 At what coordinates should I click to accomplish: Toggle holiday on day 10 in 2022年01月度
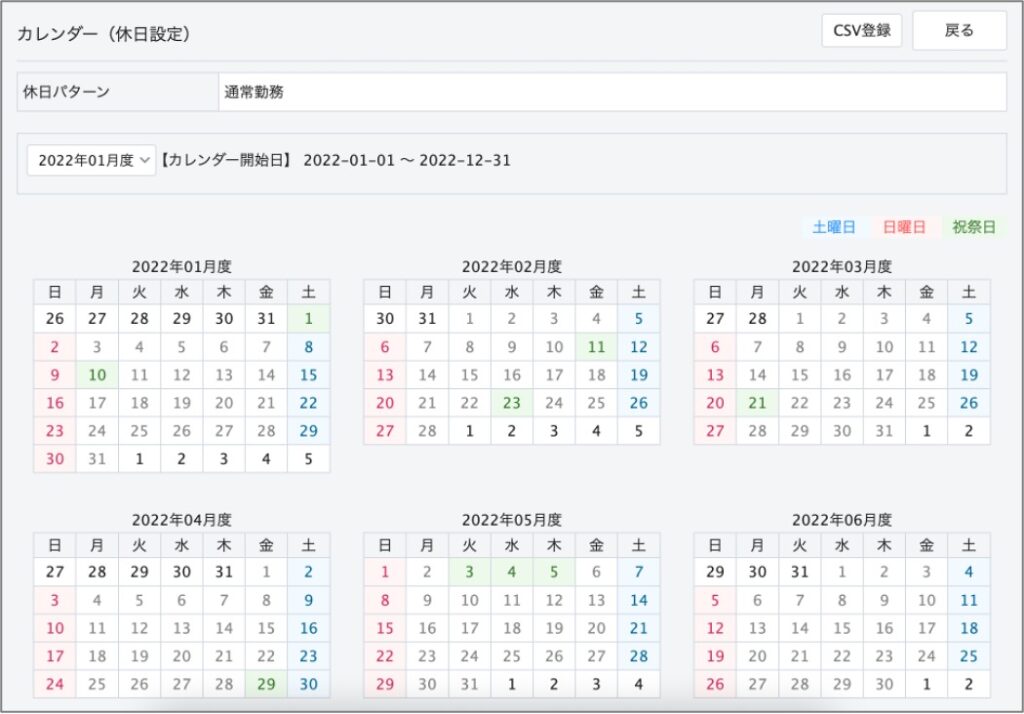tap(97, 376)
